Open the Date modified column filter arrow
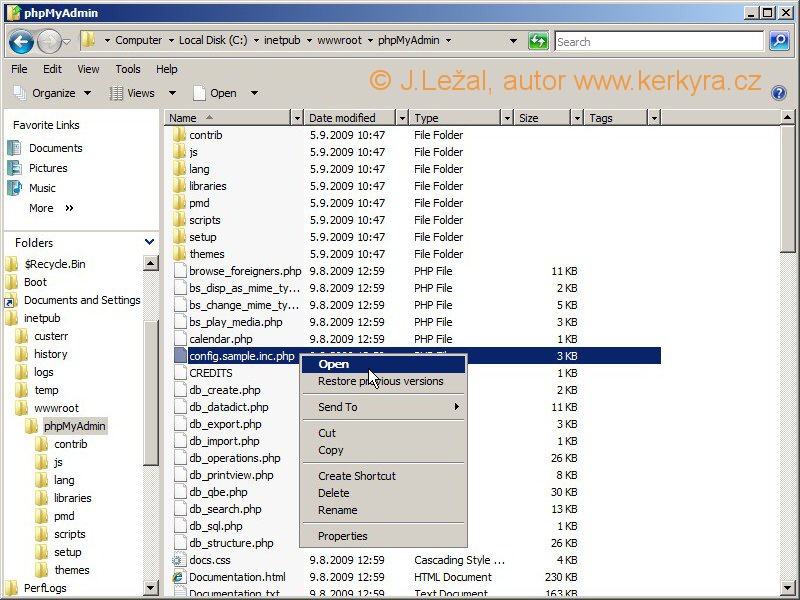The image size is (800, 600). point(402,118)
